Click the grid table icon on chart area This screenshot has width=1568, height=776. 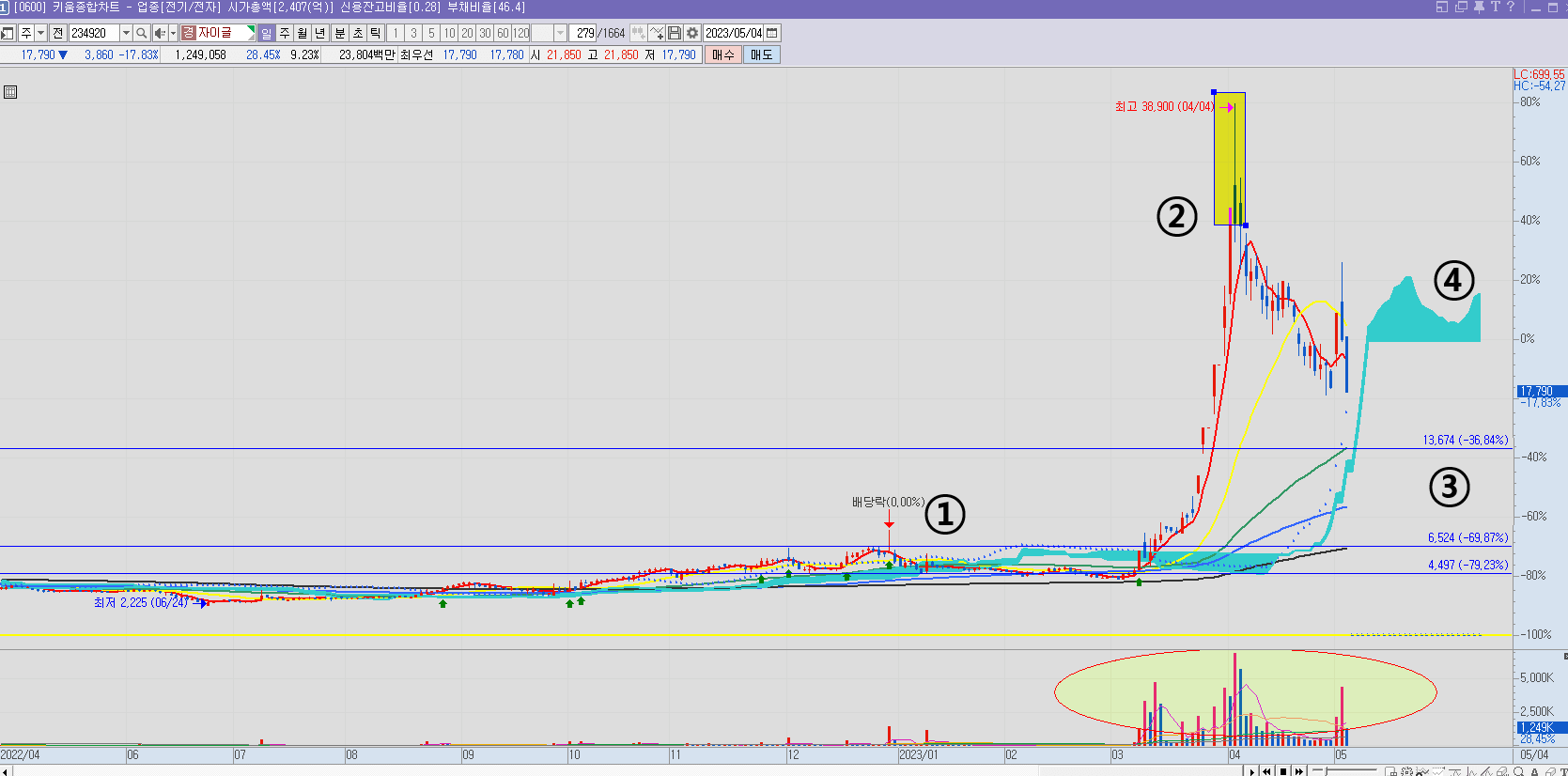(x=10, y=92)
